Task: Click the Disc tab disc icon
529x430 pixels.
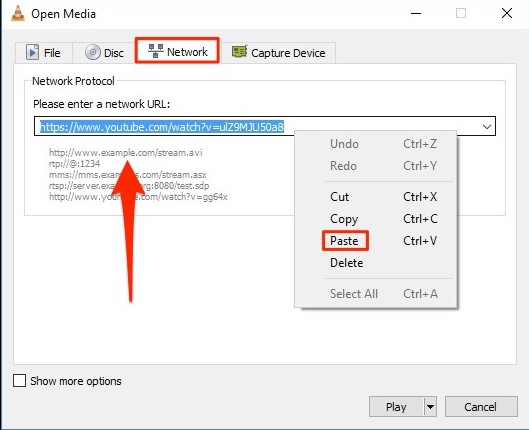Action: (x=92, y=52)
